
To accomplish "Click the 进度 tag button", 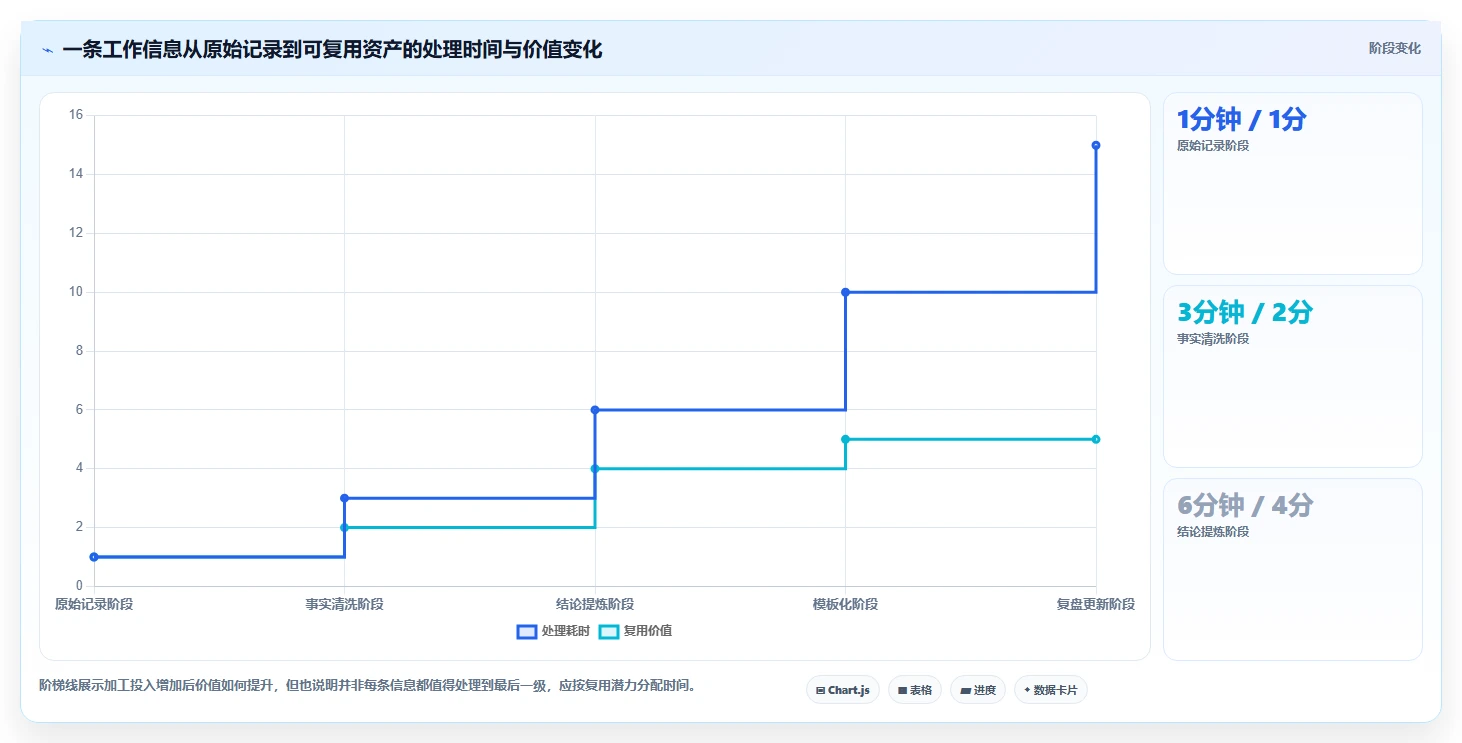I will 978,690.
